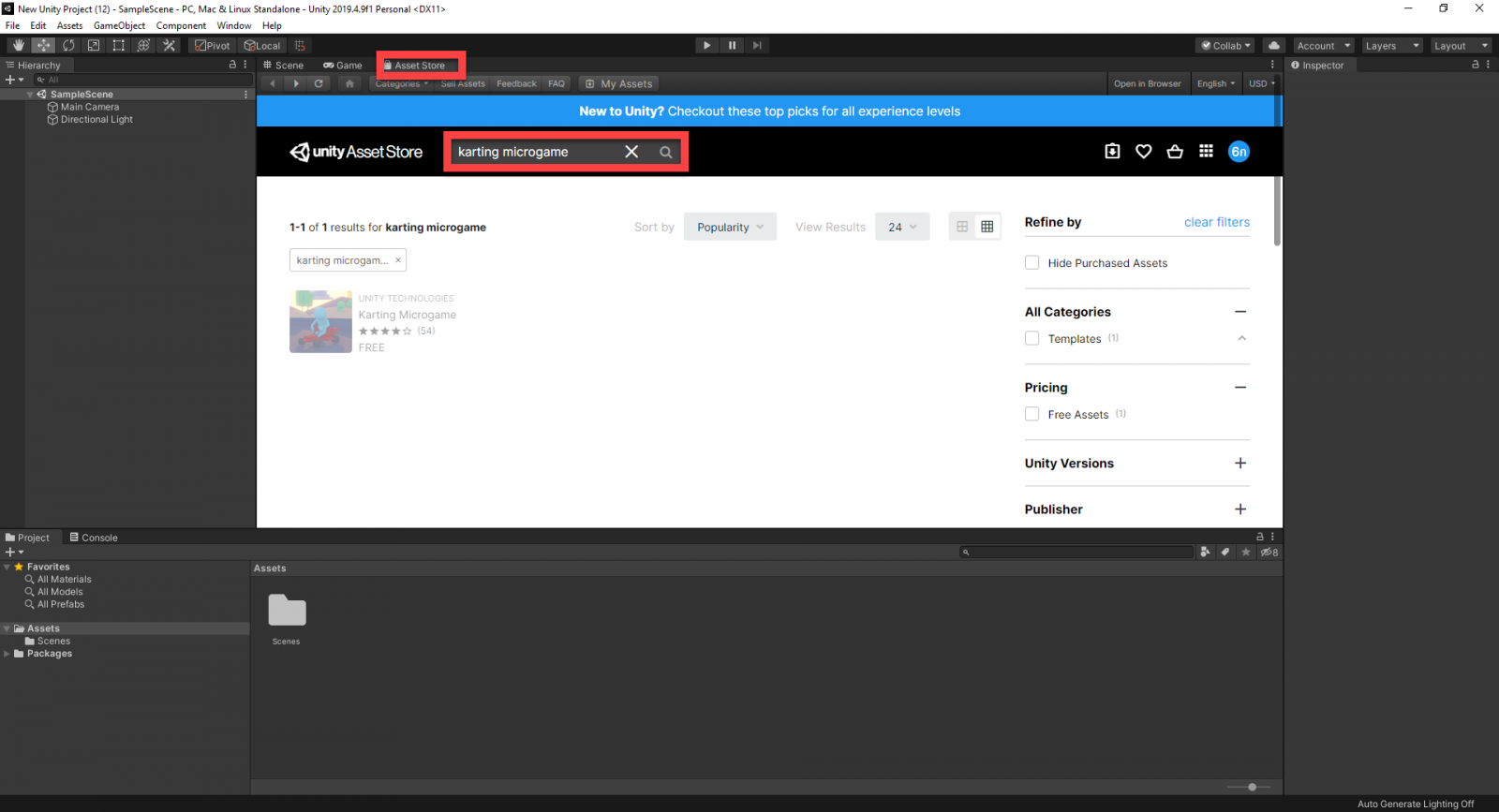The image size is (1499, 812).
Task: Search by label in Project panel
Action: click(x=1224, y=552)
